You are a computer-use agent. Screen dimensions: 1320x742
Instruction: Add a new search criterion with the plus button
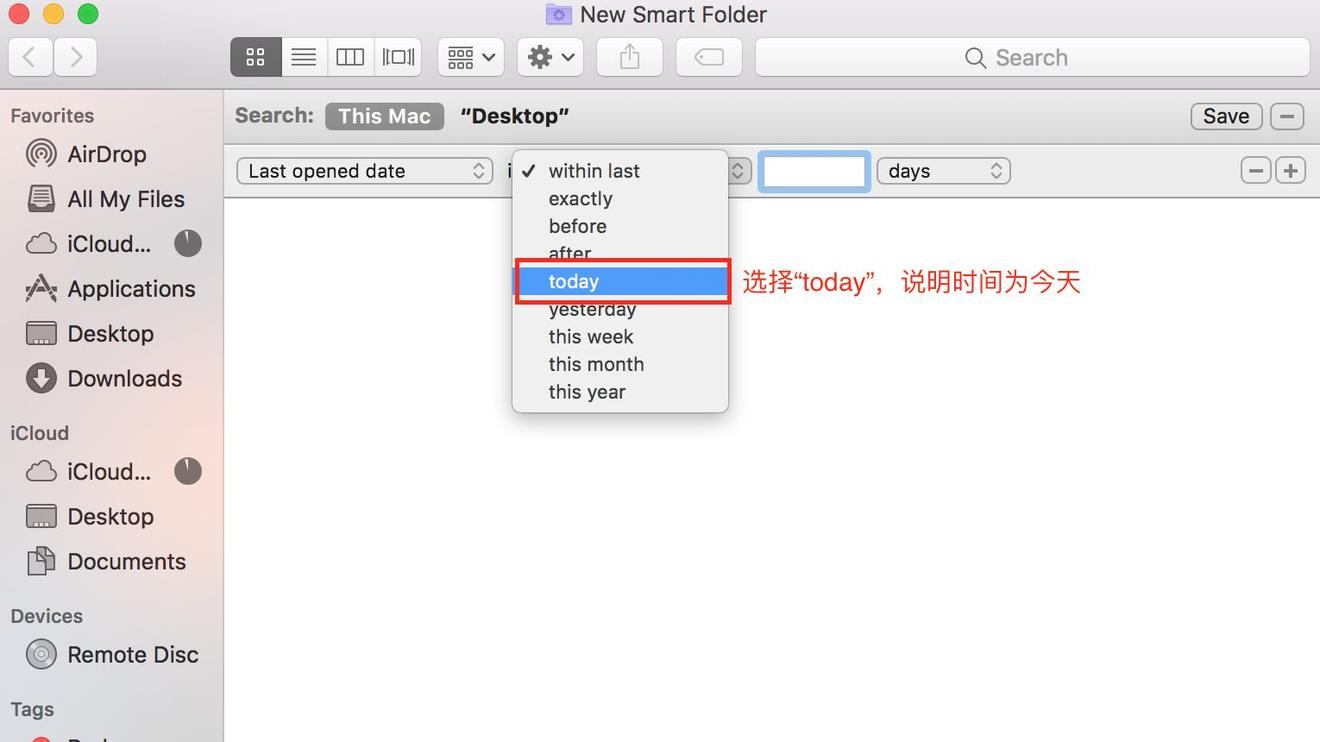coord(1290,170)
